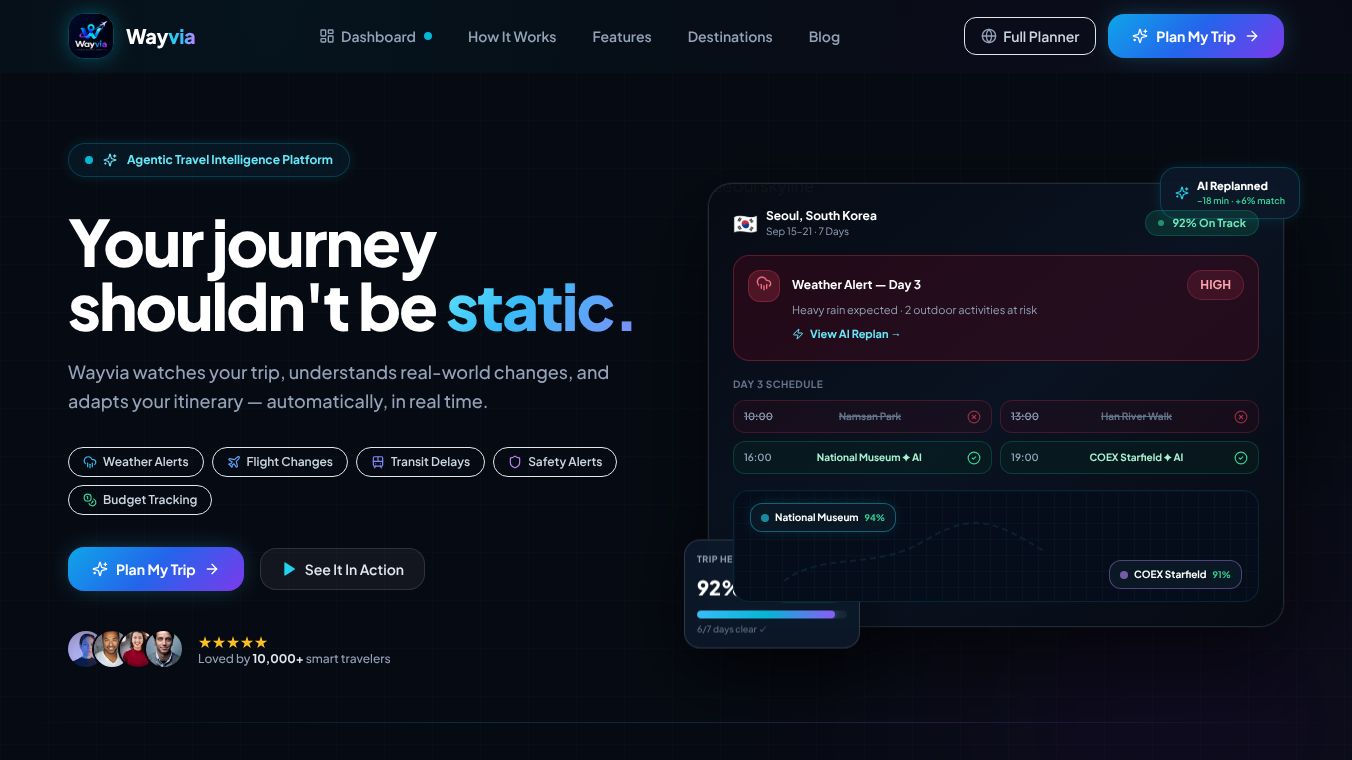Open the Full Planner button
This screenshot has height=760, width=1352.
[1030, 36]
